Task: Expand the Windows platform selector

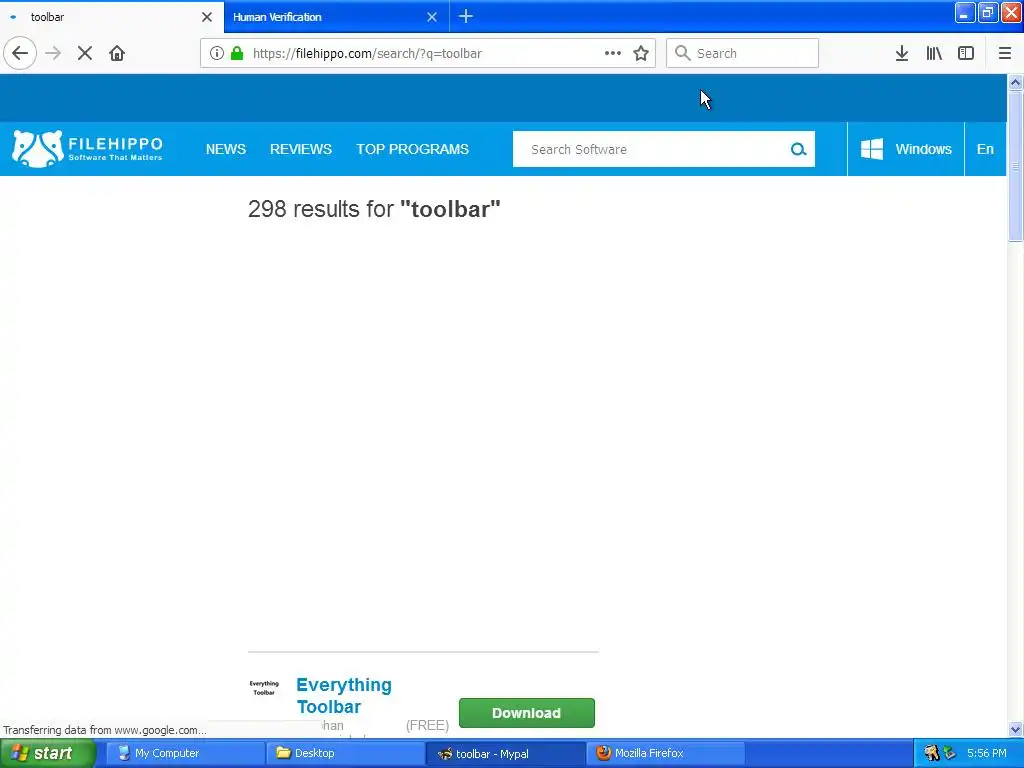Action: (x=906, y=149)
